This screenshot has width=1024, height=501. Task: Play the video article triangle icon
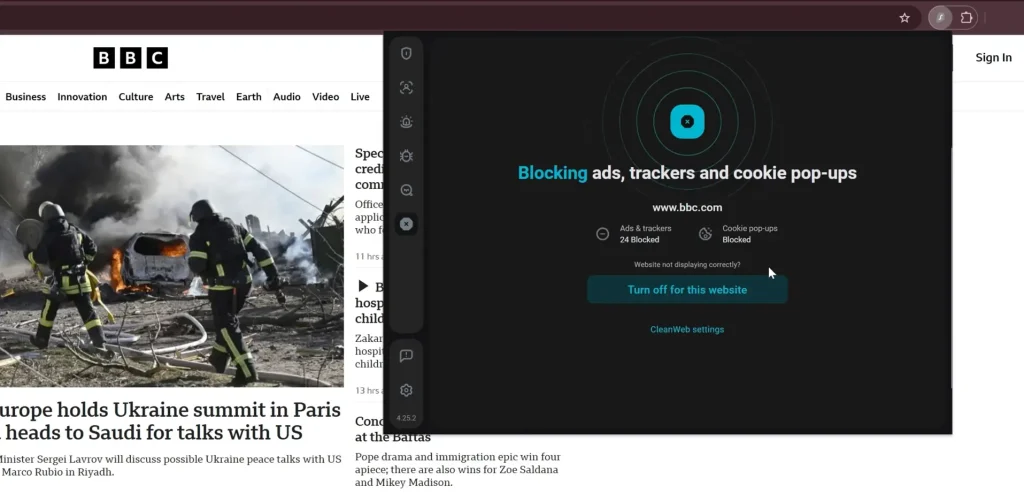pyautogui.click(x=363, y=286)
